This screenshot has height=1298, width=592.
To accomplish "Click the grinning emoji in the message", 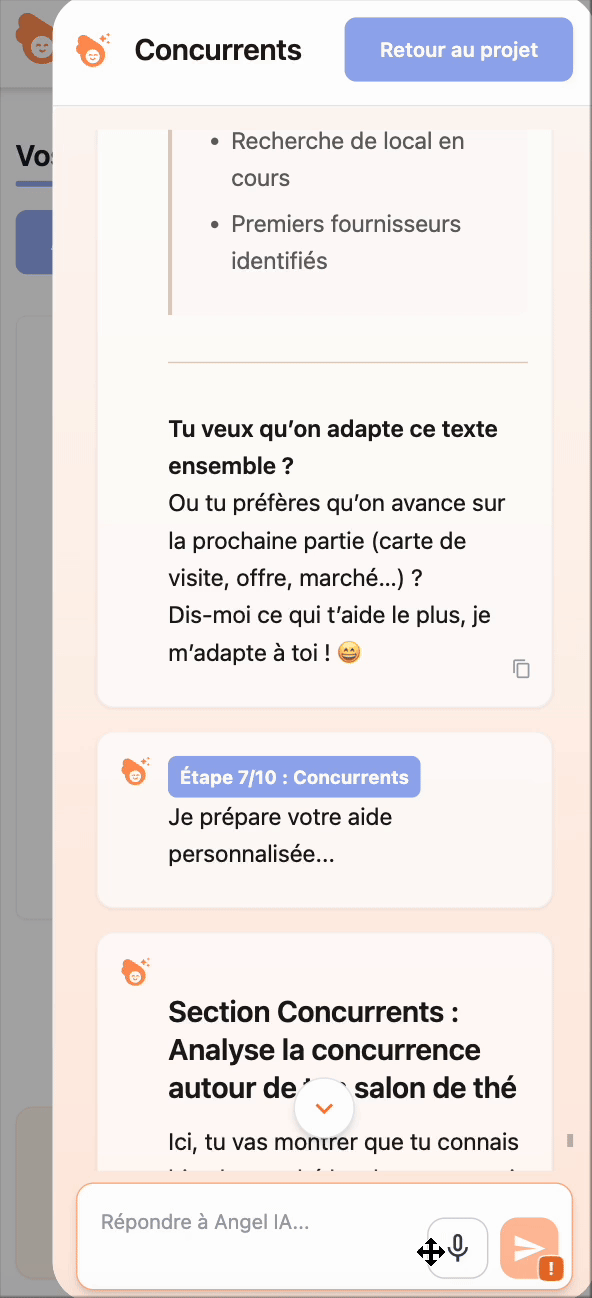I will click(348, 652).
